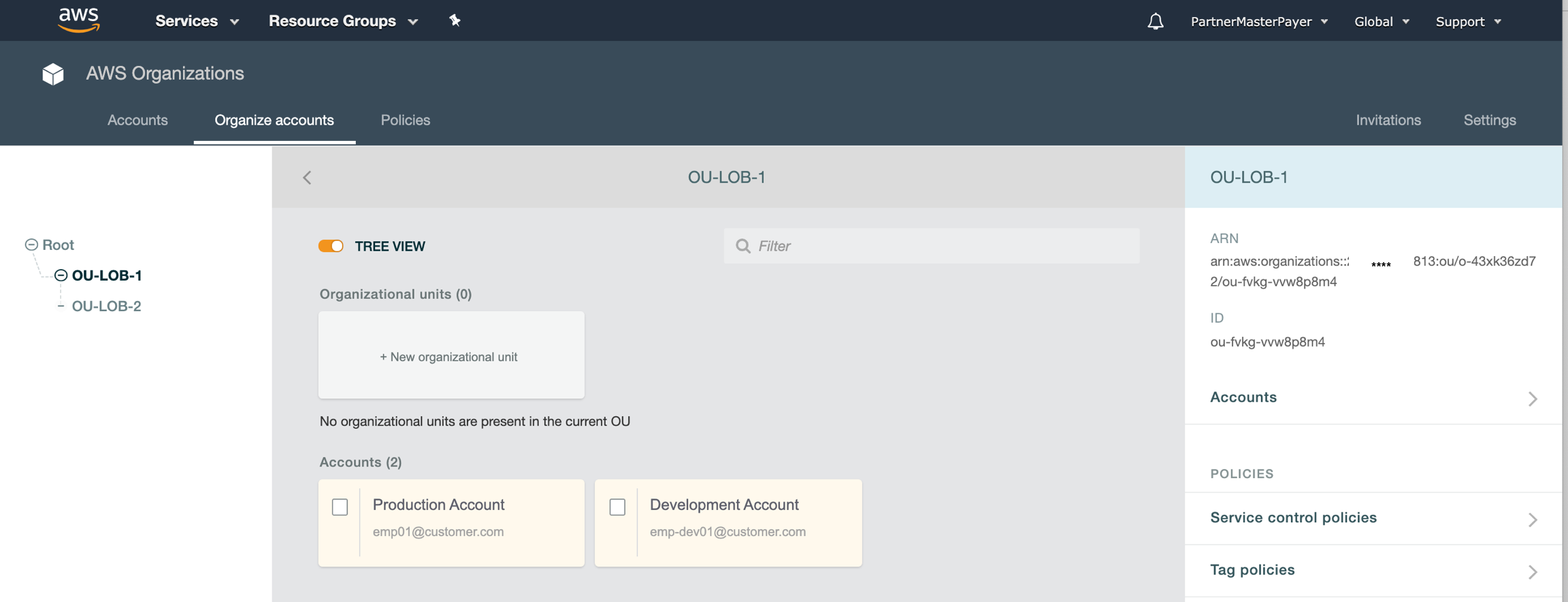
Task: Click the OU-LOB-1 title above the Tree View switch
Action: point(726,177)
